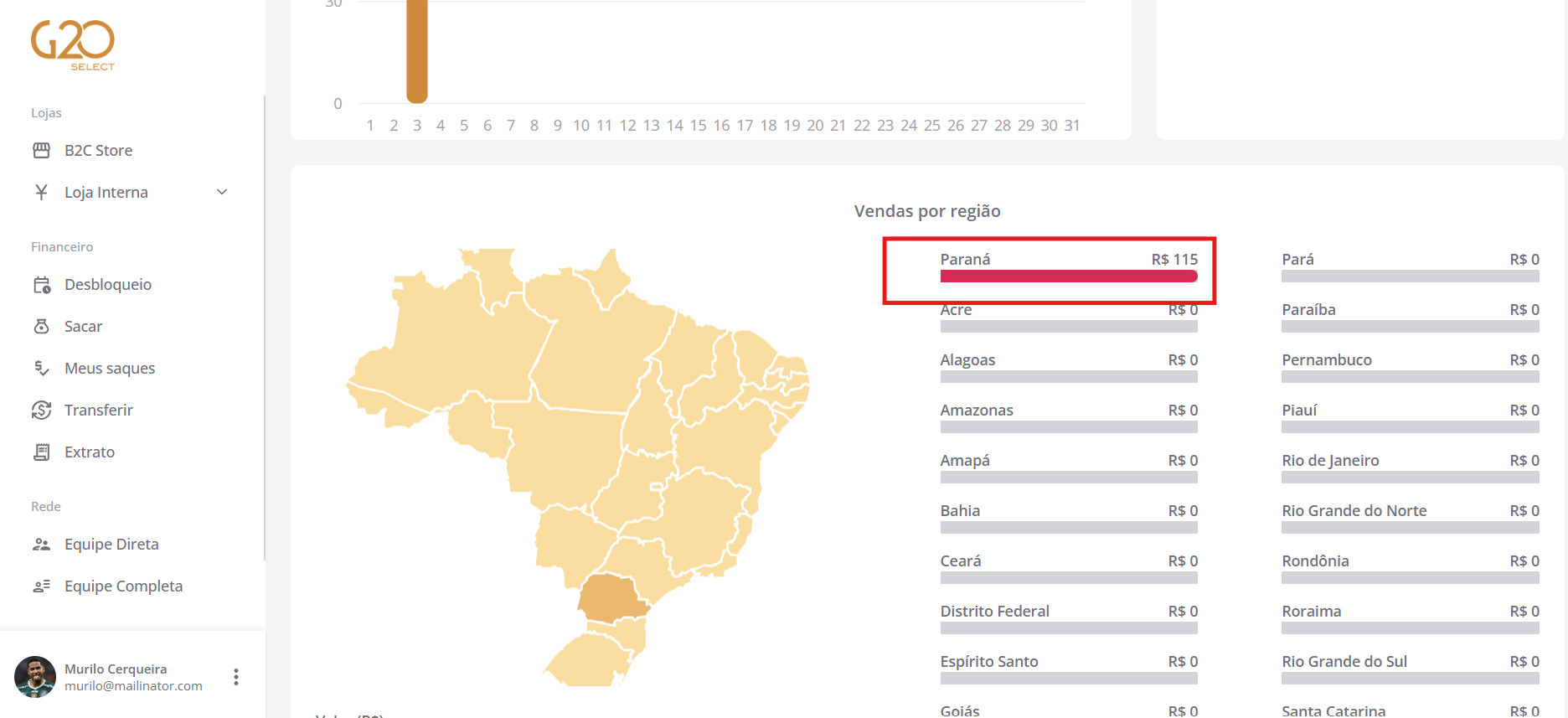The image size is (1568, 718).
Task: Select the Transferir link
Action: point(99,411)
